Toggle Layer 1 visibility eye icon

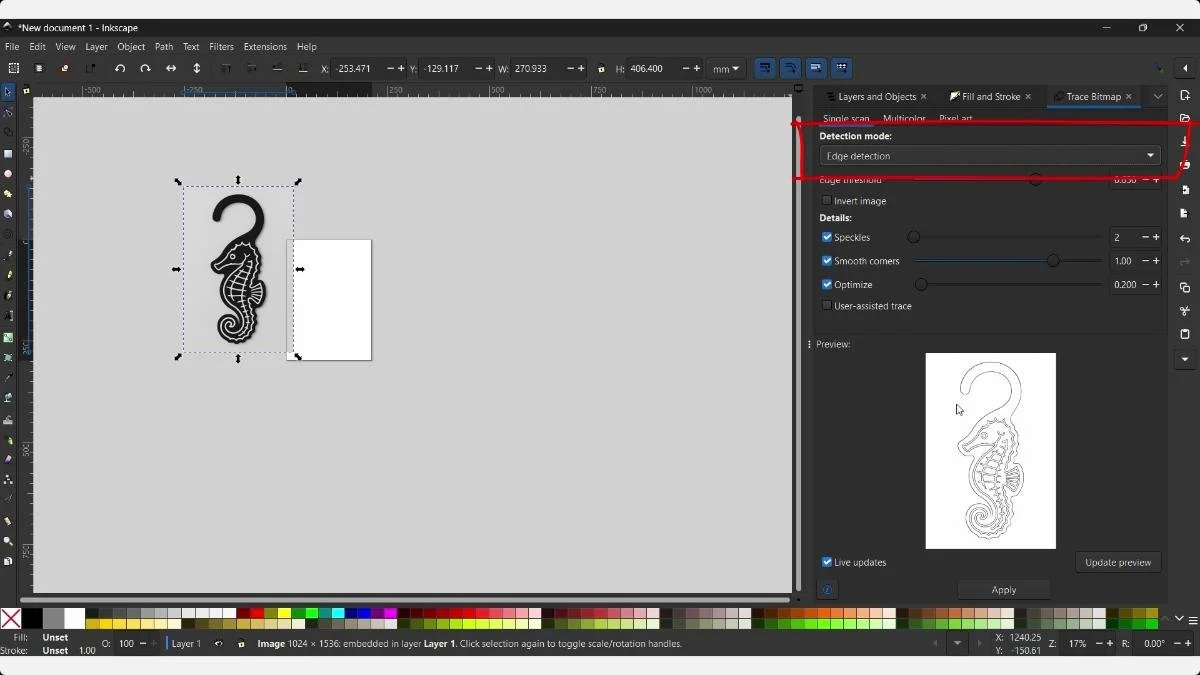point(218,644)
